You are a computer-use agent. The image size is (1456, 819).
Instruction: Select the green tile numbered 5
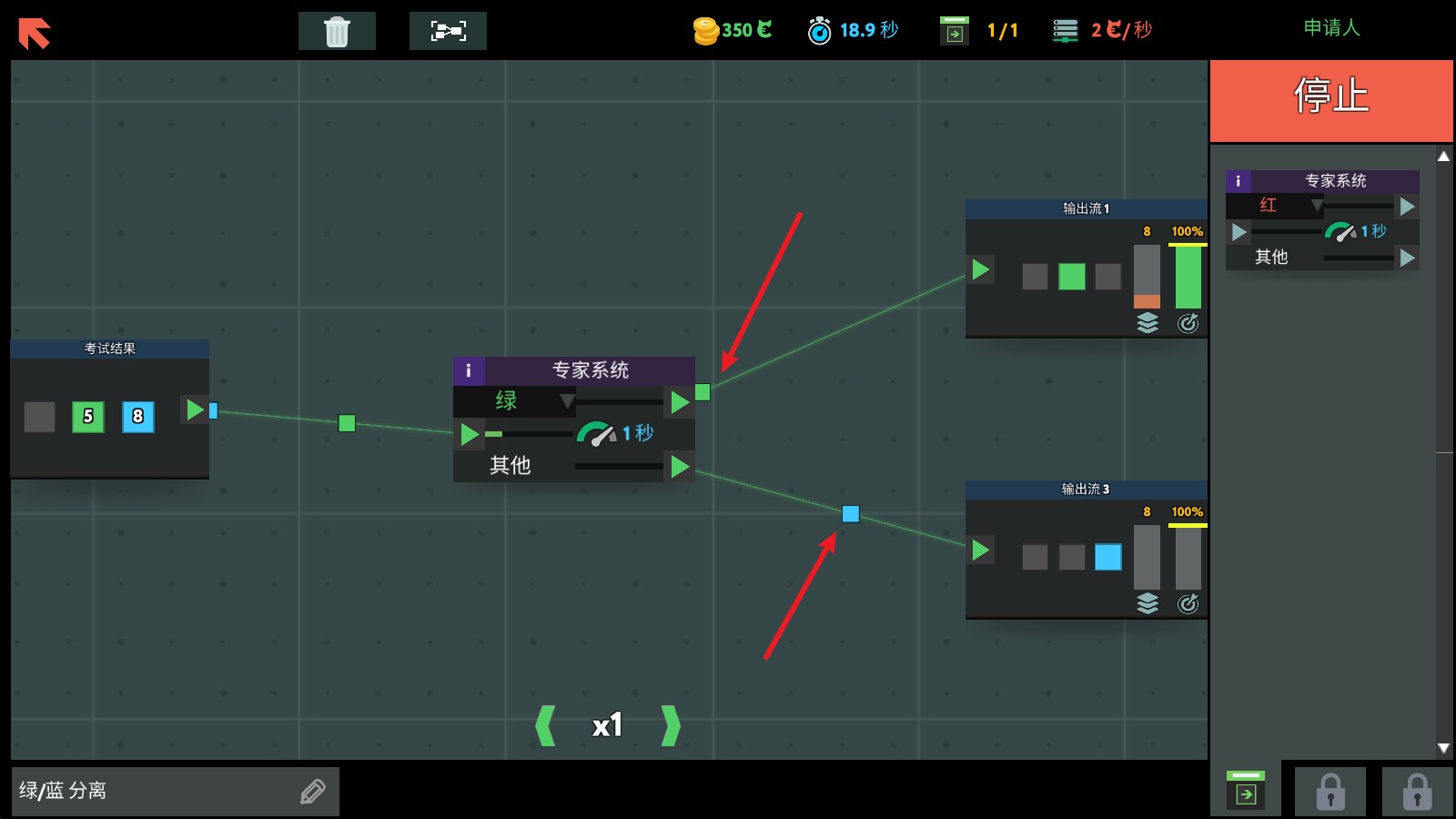[x=88, y=417]
